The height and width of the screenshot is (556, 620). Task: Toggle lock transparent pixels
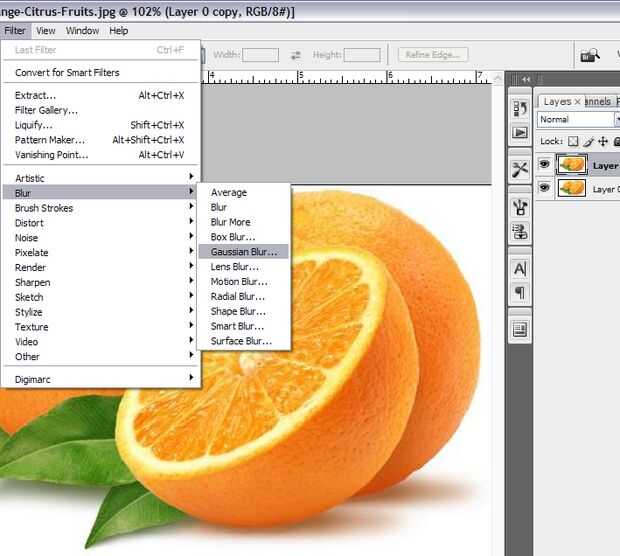point(573,141)
